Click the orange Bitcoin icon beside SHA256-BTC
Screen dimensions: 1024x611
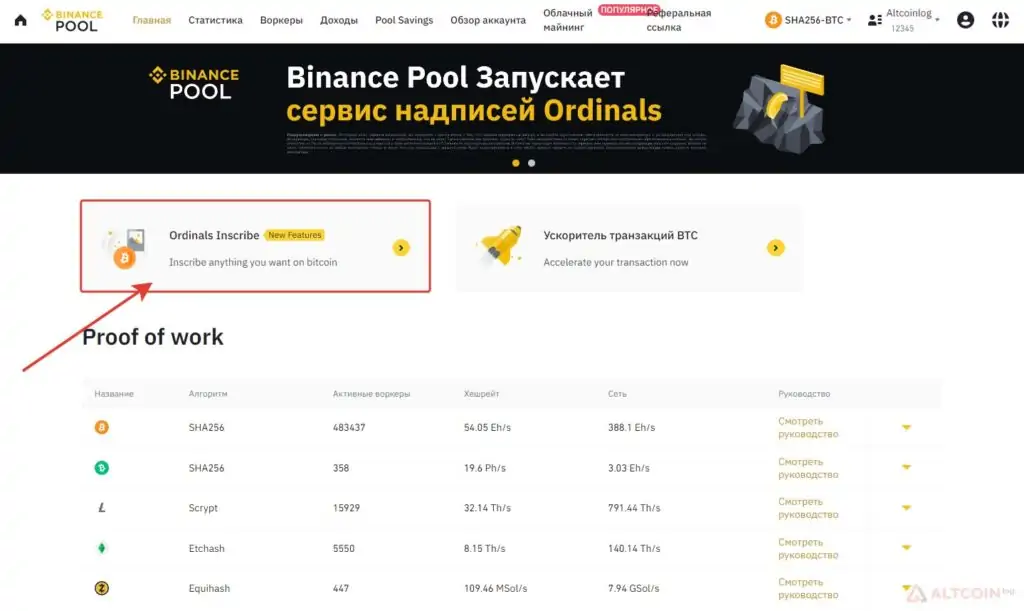(773, 20)
